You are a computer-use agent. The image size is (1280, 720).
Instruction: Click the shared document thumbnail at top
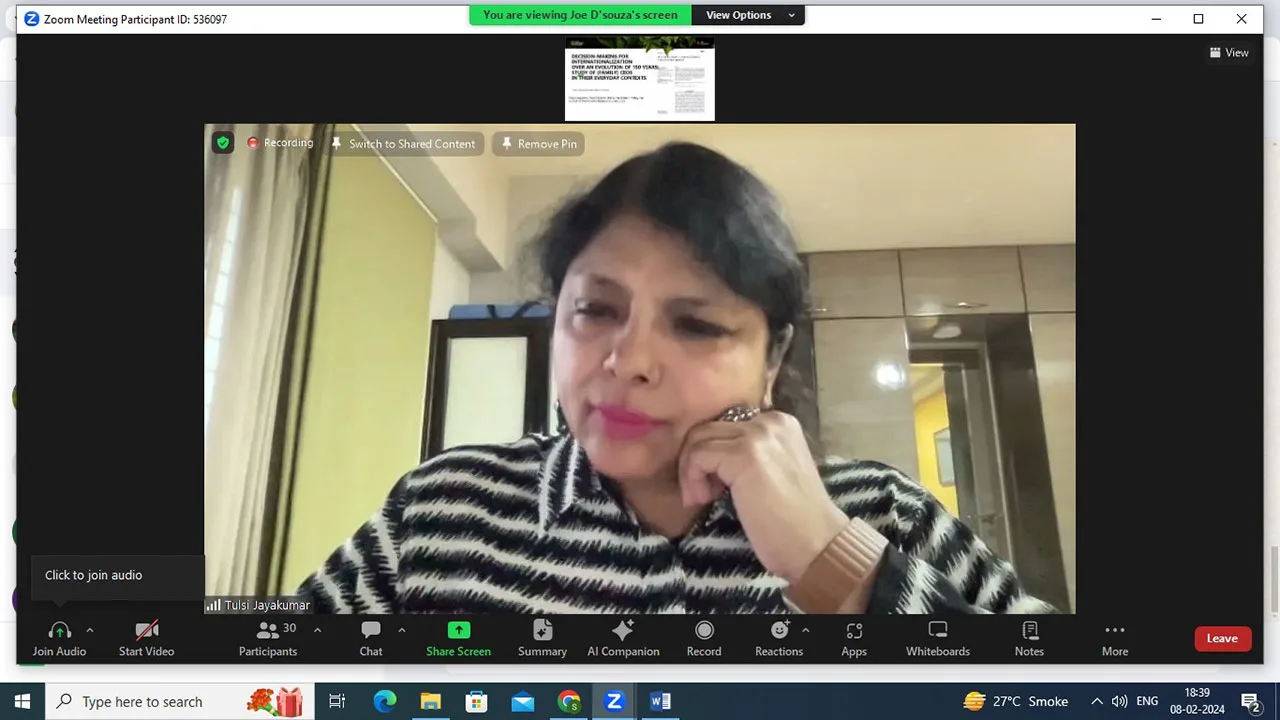tap(640, 80)
